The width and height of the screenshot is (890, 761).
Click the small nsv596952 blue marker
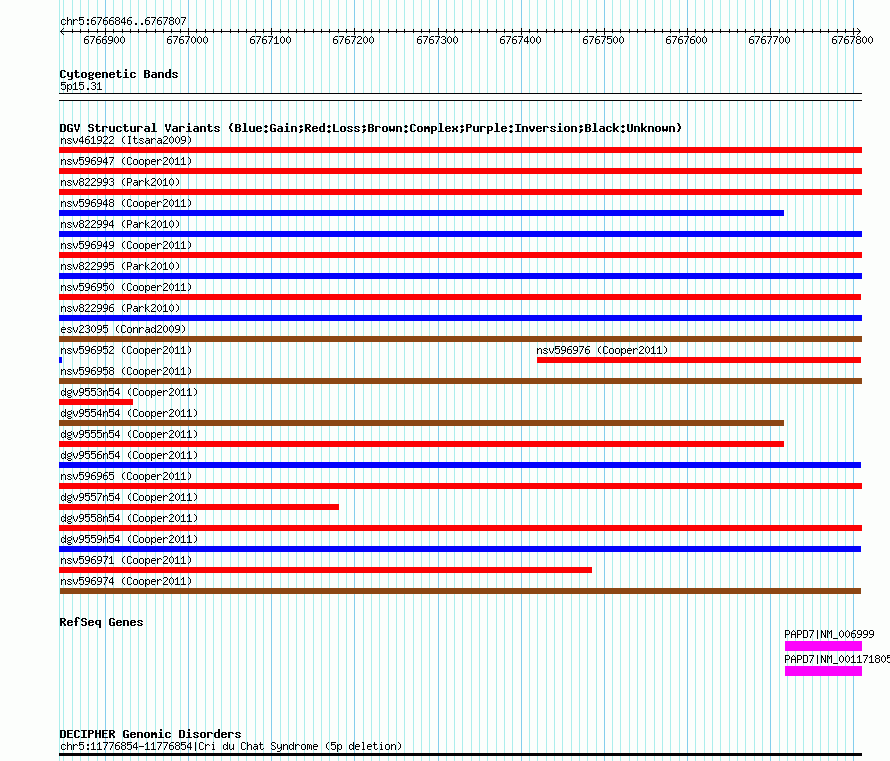tap(61, 360)
